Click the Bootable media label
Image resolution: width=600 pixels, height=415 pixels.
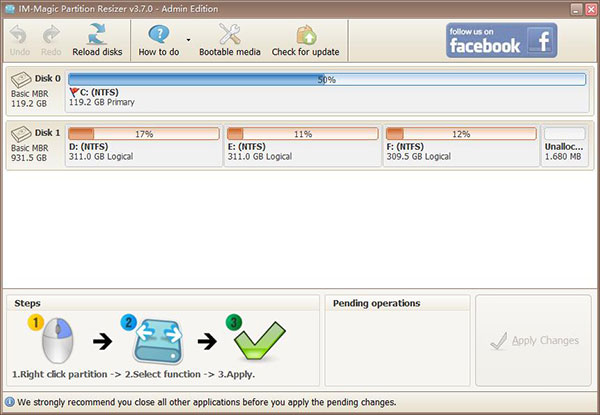(230, 52)
